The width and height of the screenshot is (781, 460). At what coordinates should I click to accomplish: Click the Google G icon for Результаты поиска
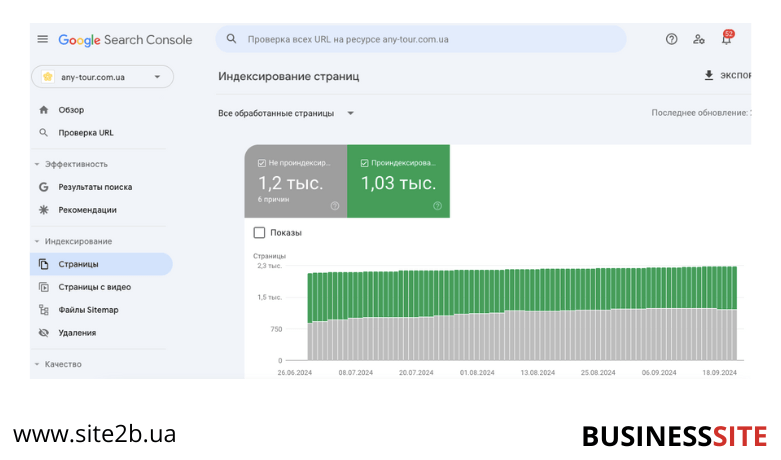coord(44,187)
